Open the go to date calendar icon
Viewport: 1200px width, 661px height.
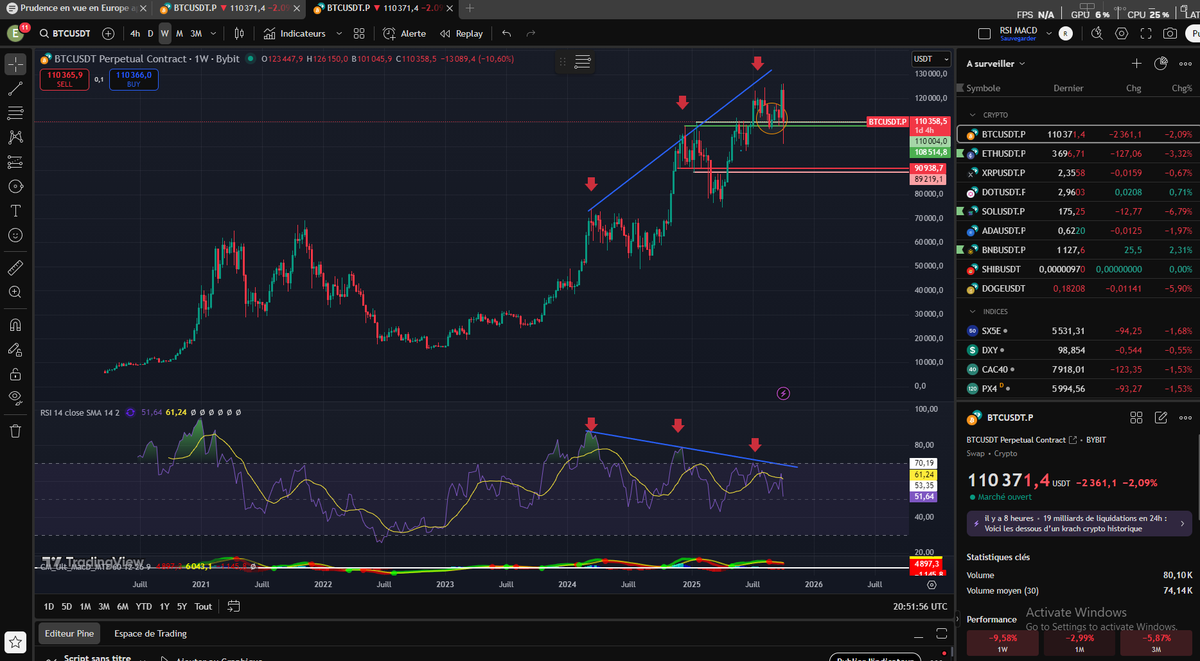click(x=234, y=606)
